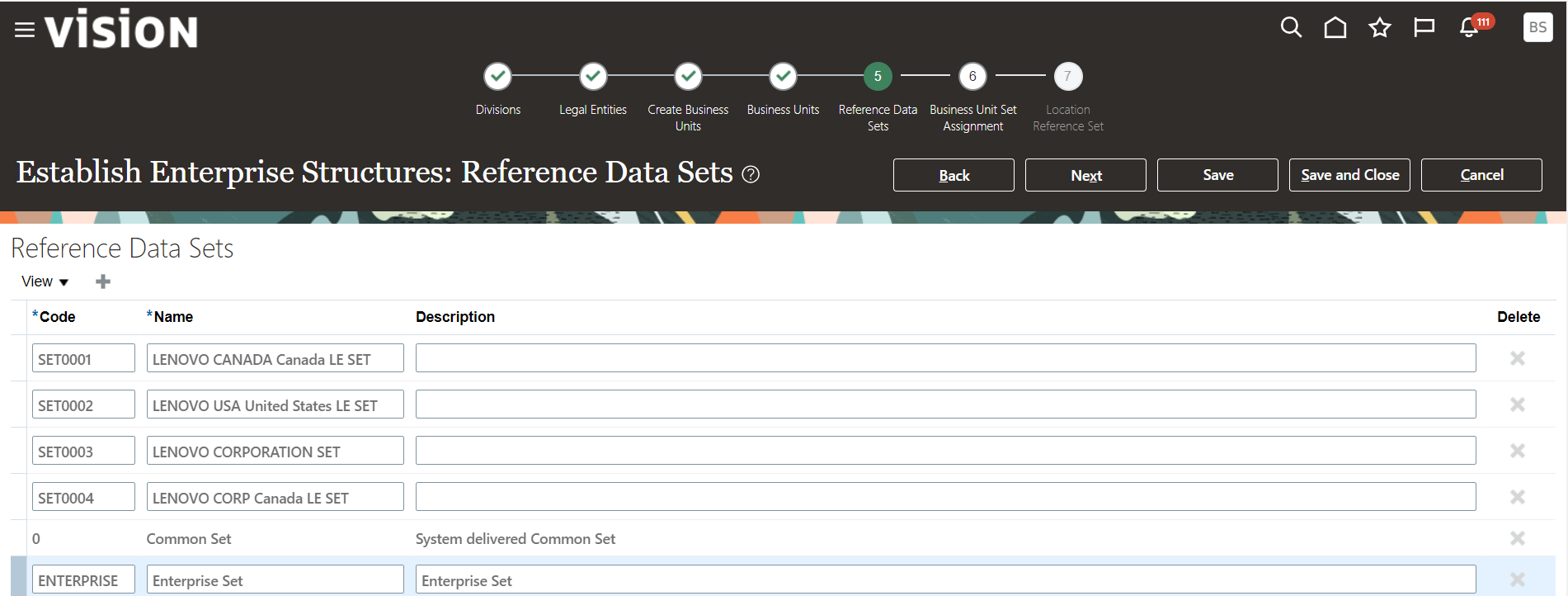Select the Legal Entities step checkmark
This screenshot has width=1568, height=596.
tap(593, 76)
